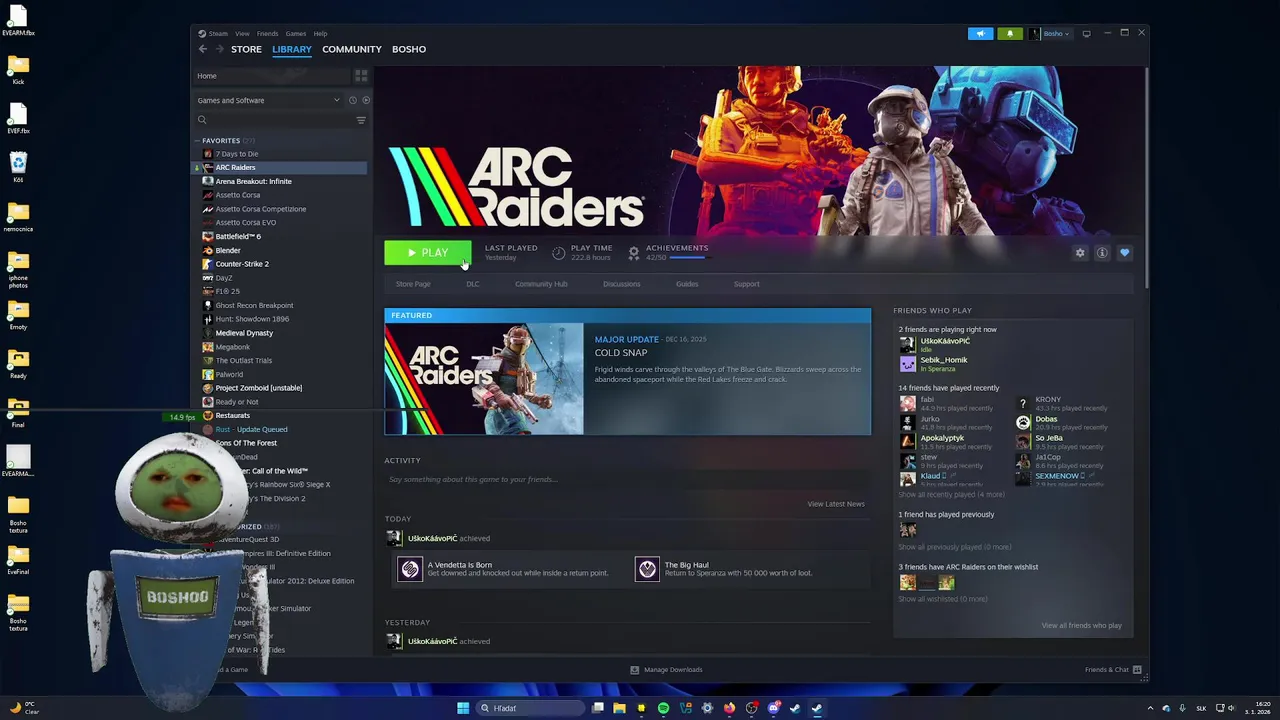Screen dimensions: 1280x720
Task: Show ARC Raiders game info icon
Action: pyautogui.click(x=1102, y=253)
